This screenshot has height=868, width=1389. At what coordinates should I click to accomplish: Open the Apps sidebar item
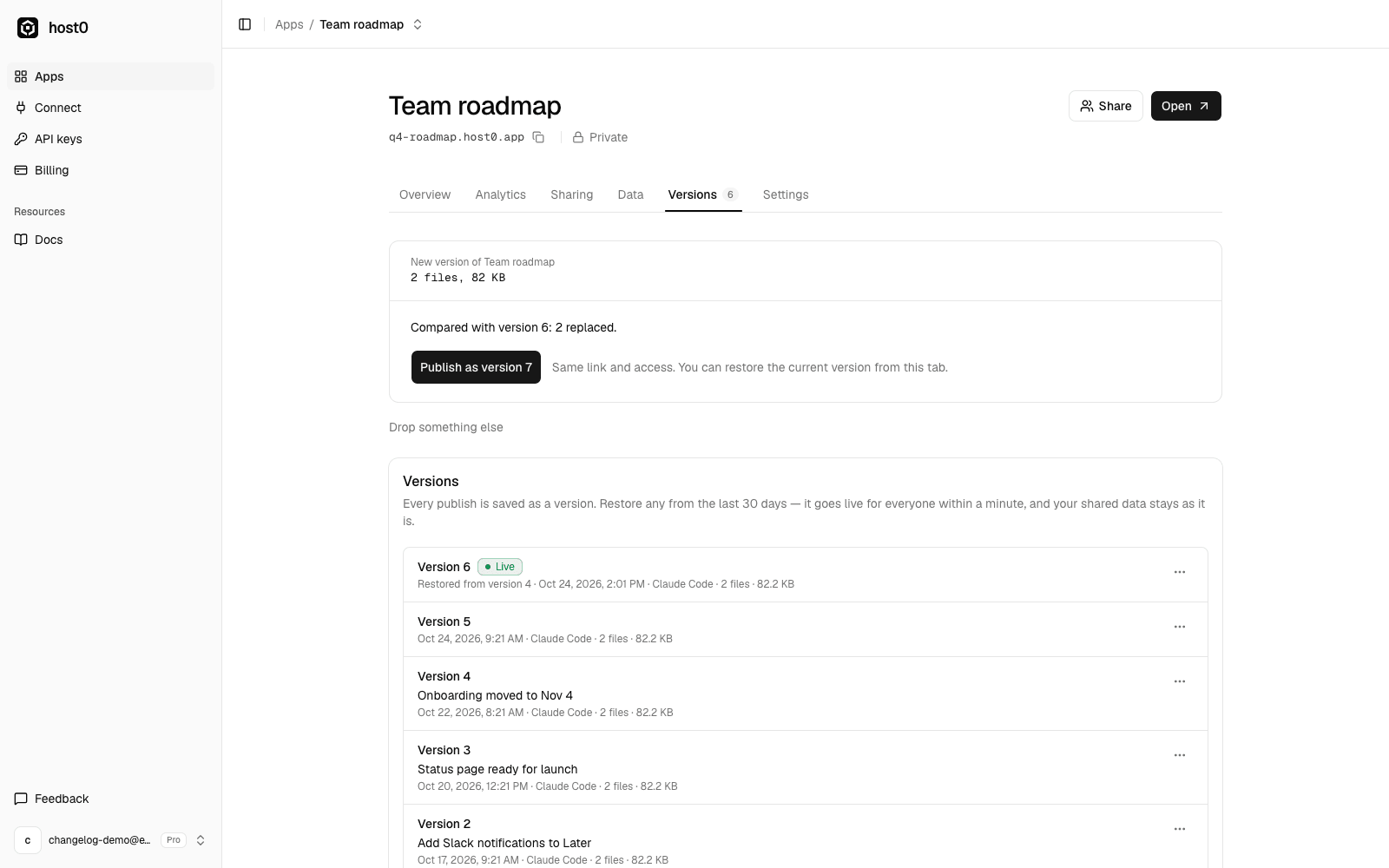click(x=110, y=76)
